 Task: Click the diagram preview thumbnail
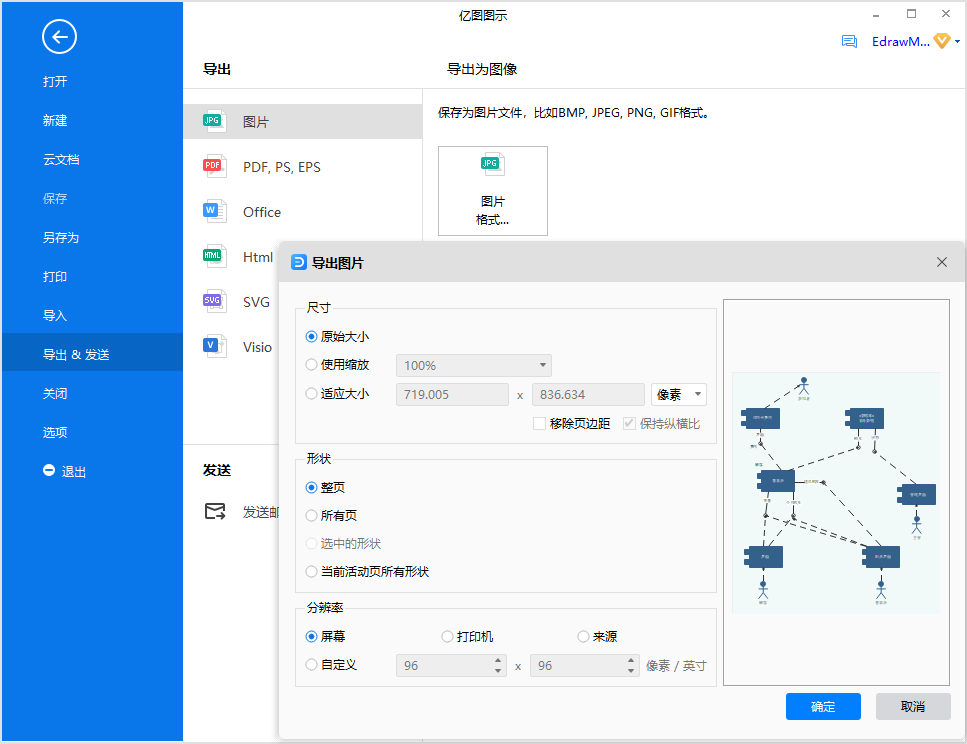(x=836, y=493)
